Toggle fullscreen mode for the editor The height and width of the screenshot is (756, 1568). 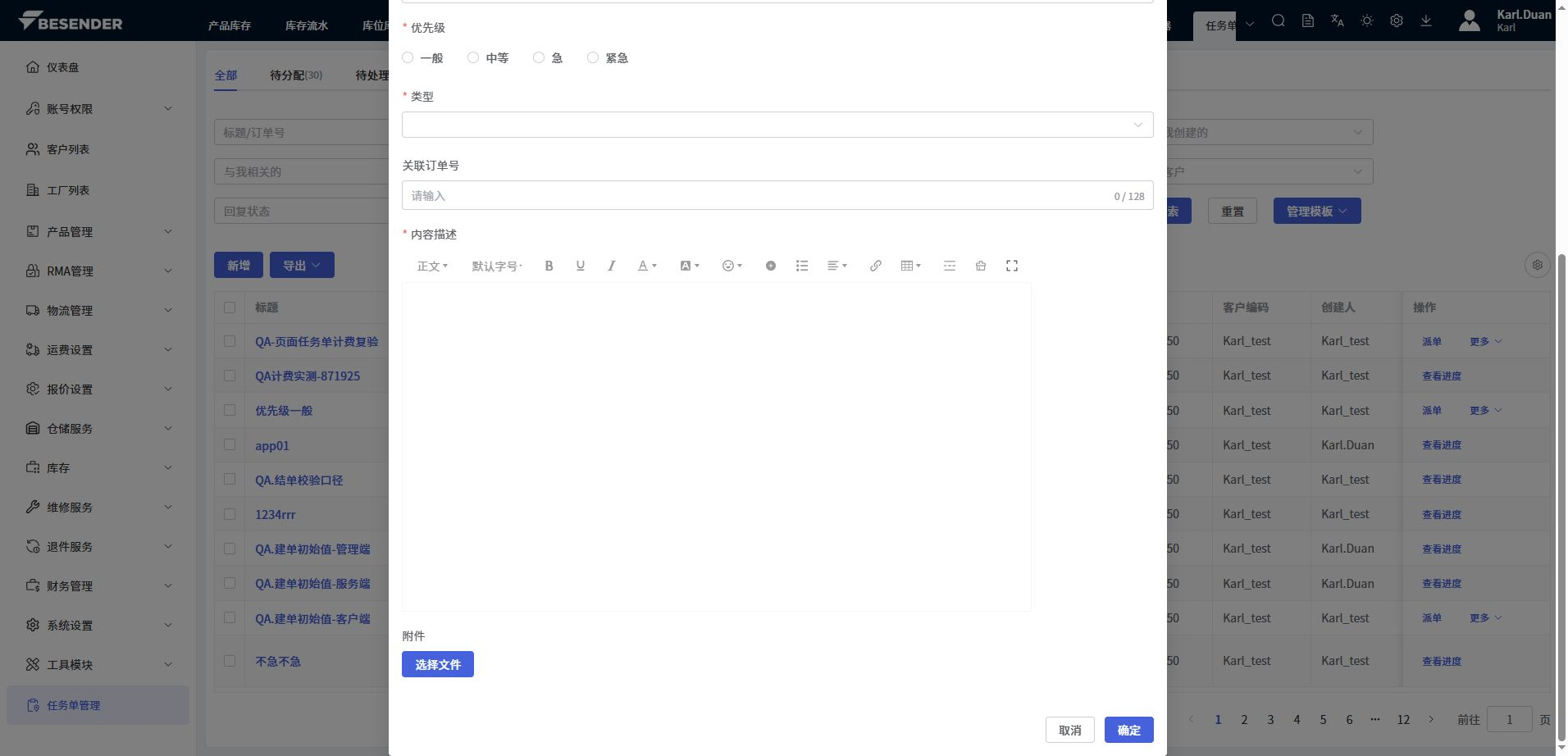(1012, 266)
